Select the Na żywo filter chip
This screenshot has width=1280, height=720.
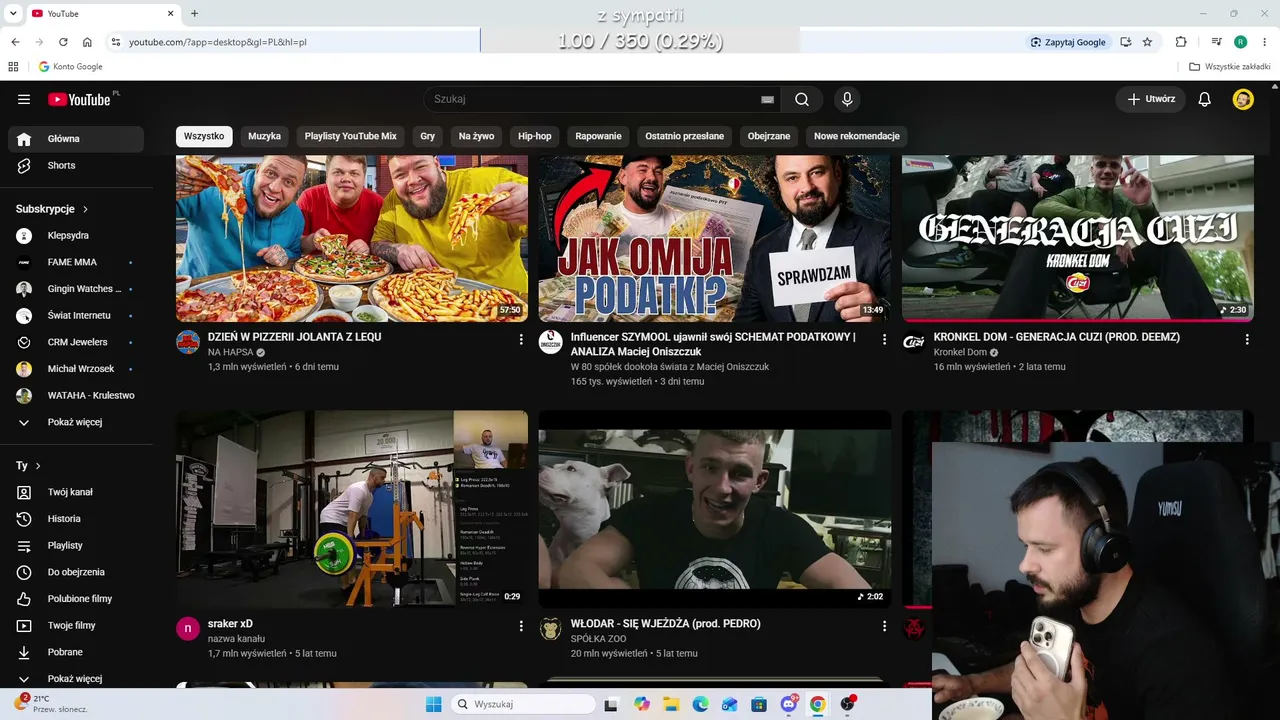pyautogui.click(x=476, y=136)
